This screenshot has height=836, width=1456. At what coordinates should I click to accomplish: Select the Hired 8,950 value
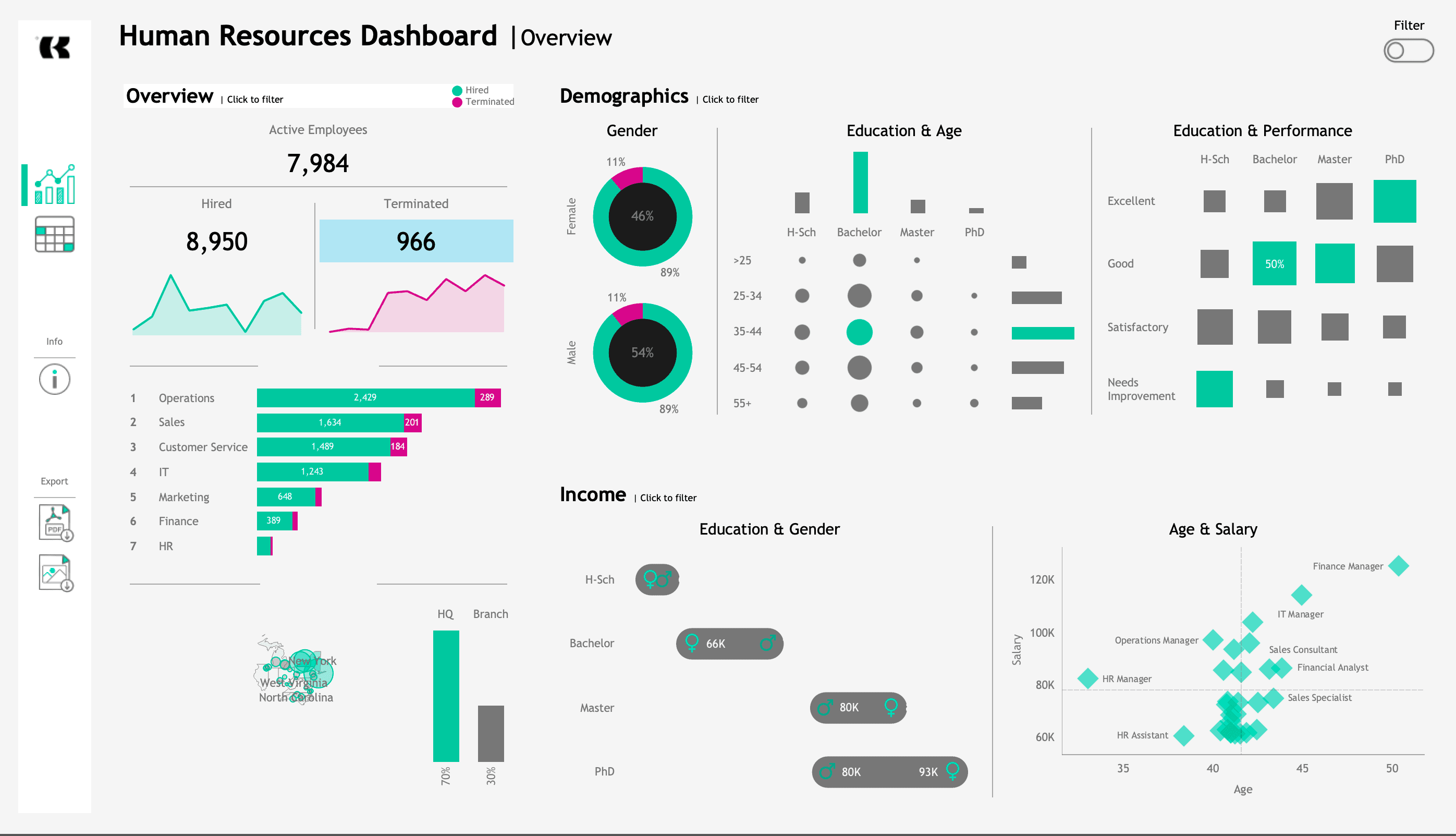tap(217, 242)
